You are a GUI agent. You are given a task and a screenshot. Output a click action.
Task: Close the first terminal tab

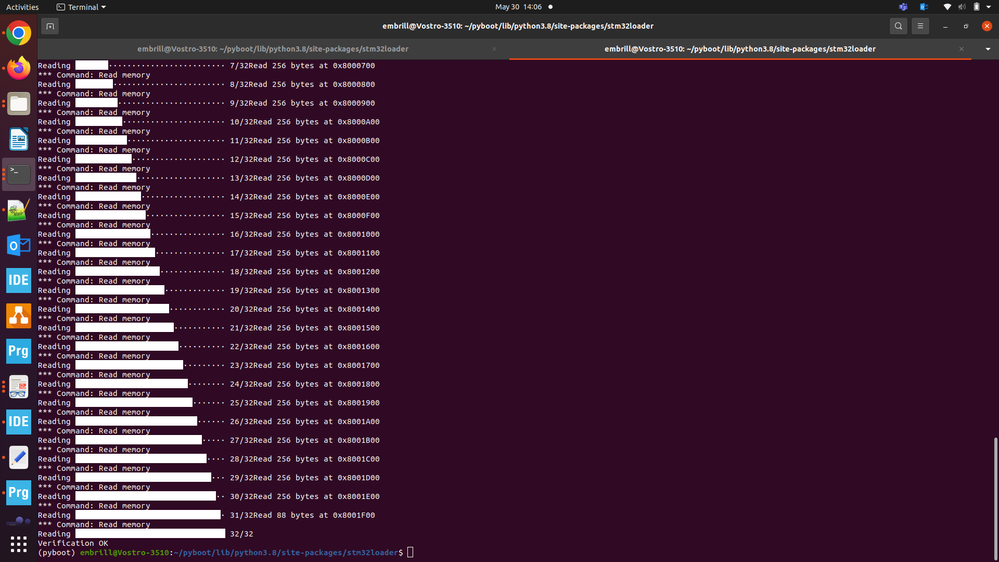494,49
